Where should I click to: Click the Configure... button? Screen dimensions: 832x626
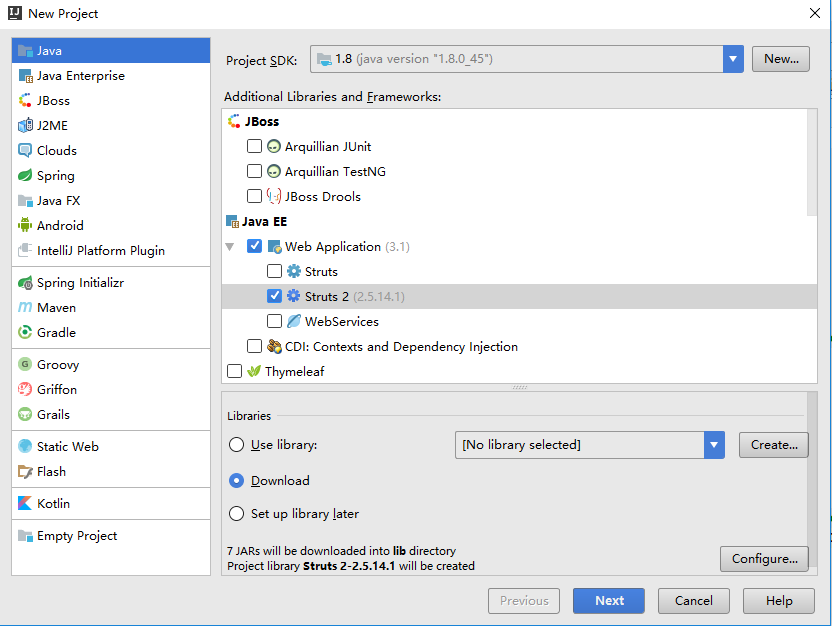tap(764, 559)
